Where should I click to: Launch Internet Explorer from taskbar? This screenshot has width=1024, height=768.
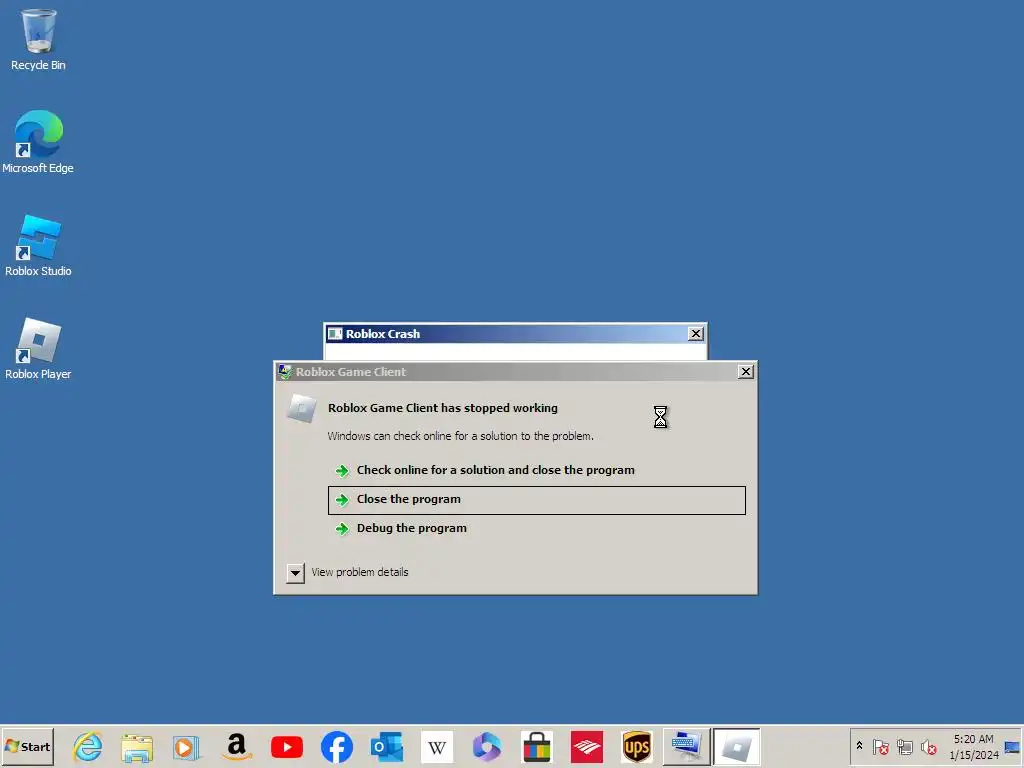(x=88, y=746)
